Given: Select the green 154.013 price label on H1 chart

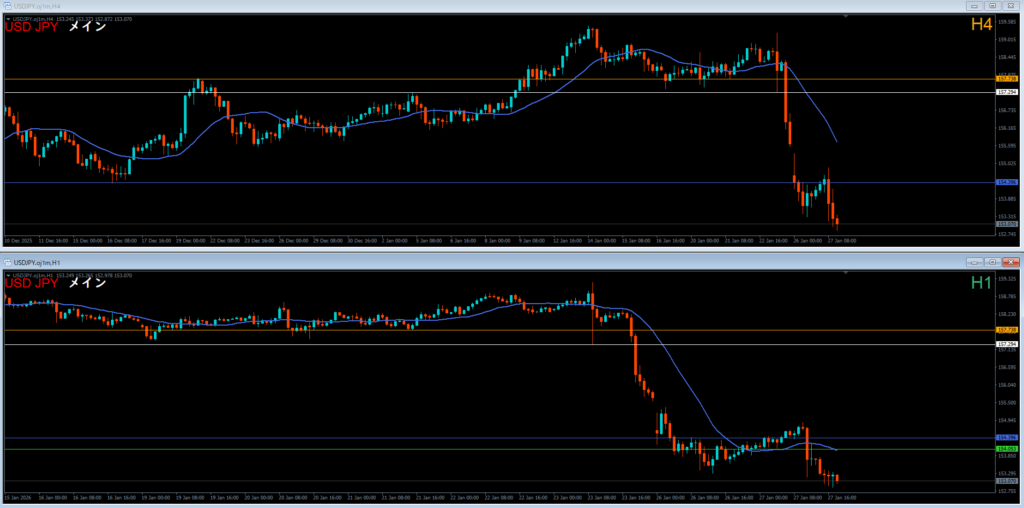Looking at the screenshot, I should coord(1006,449).
